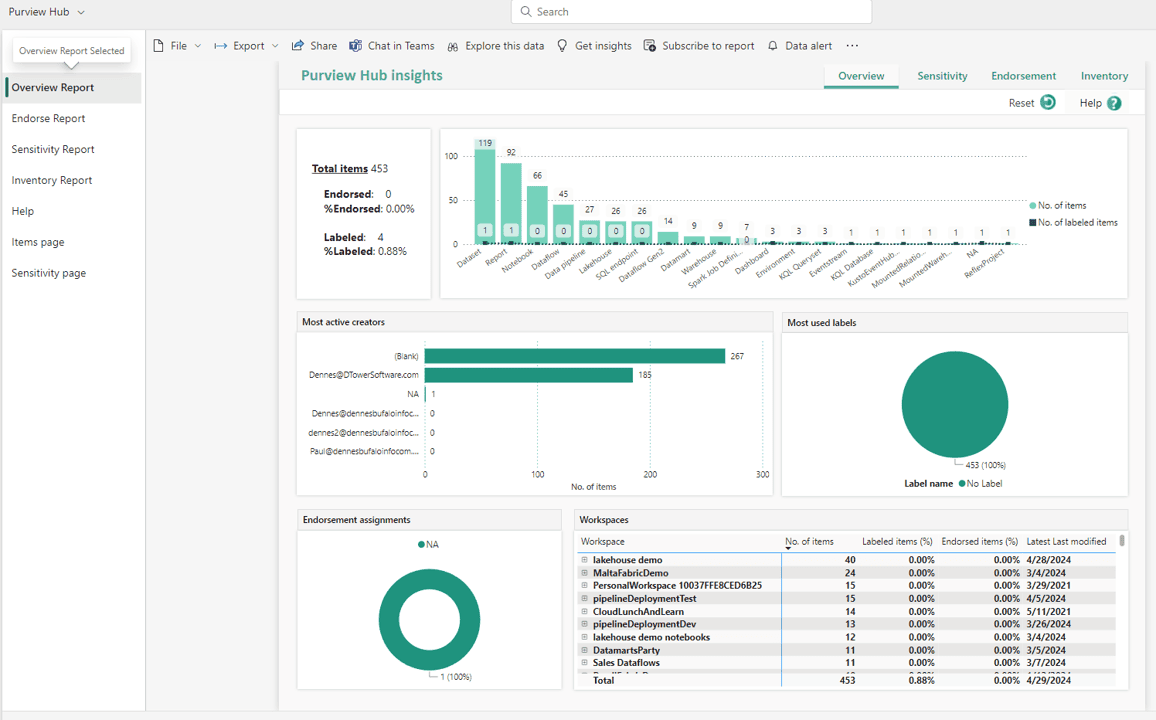Expand the lakehouse demo workspace row
Screen dimensions: 1156x720
(585, 559)
